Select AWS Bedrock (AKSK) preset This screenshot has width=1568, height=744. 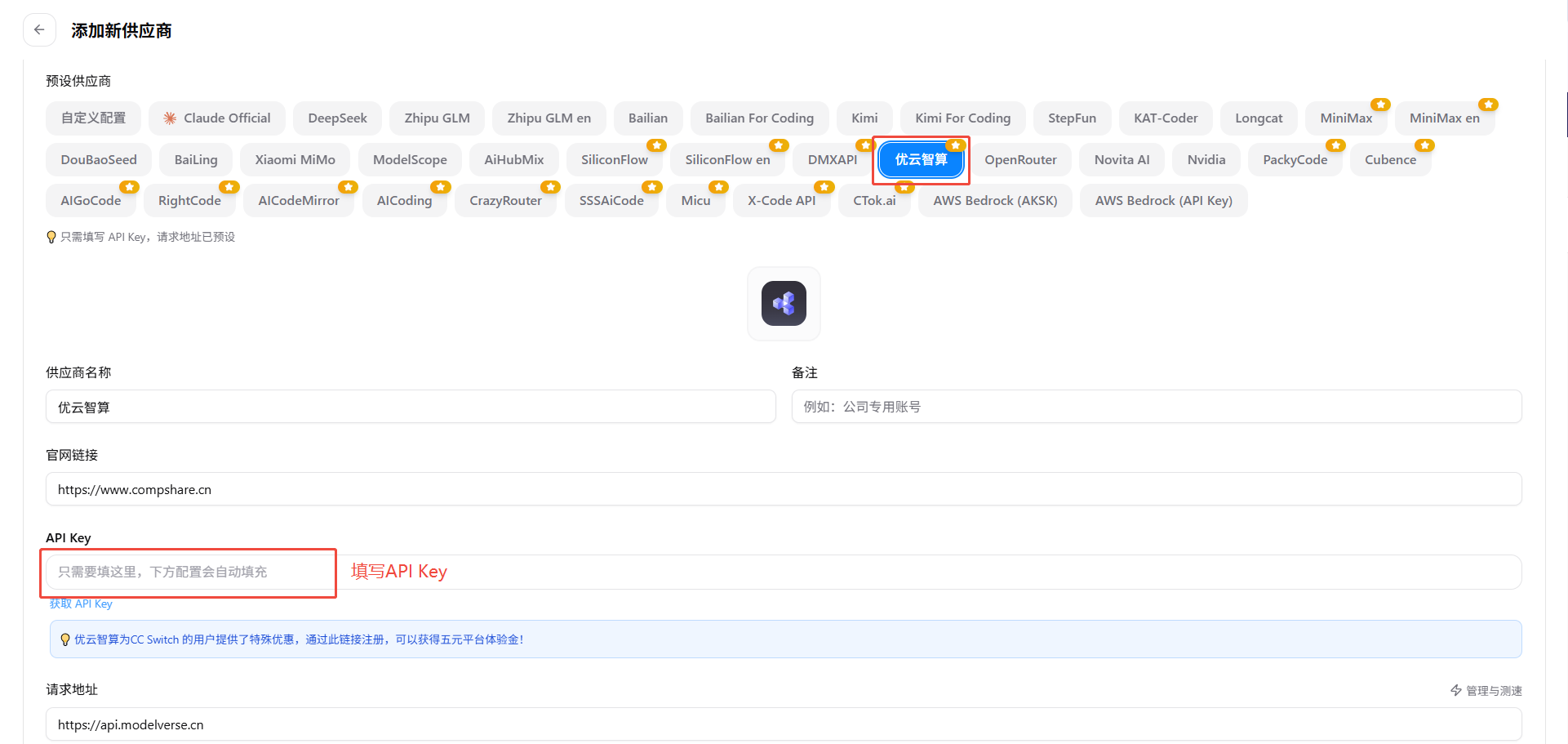[994, 201]
